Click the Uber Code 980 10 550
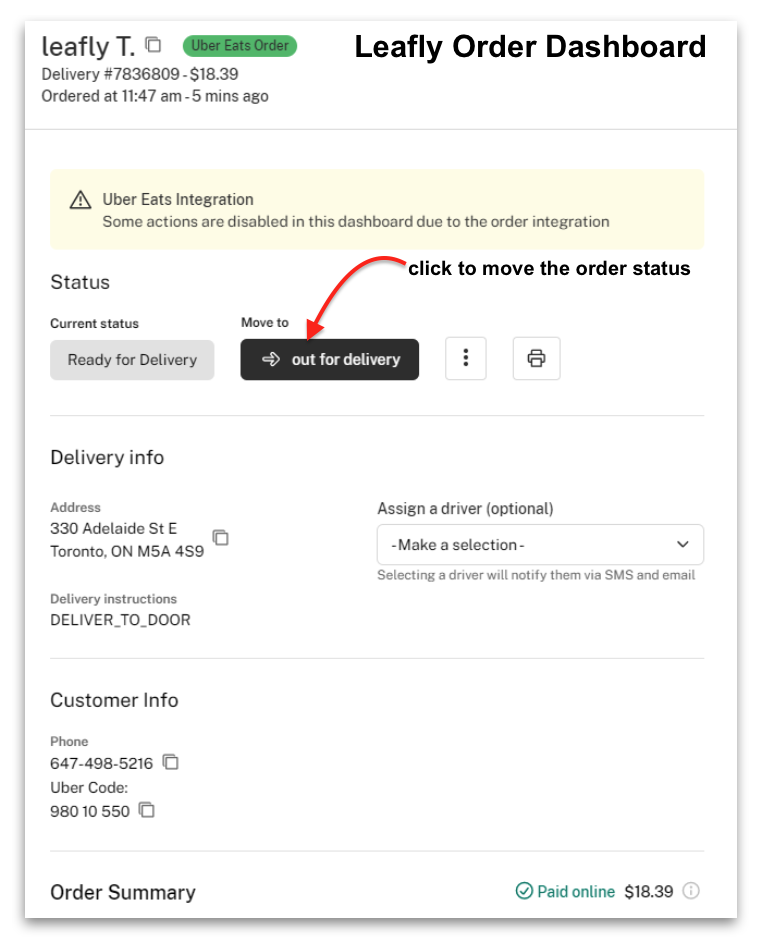 coord(90,811)
